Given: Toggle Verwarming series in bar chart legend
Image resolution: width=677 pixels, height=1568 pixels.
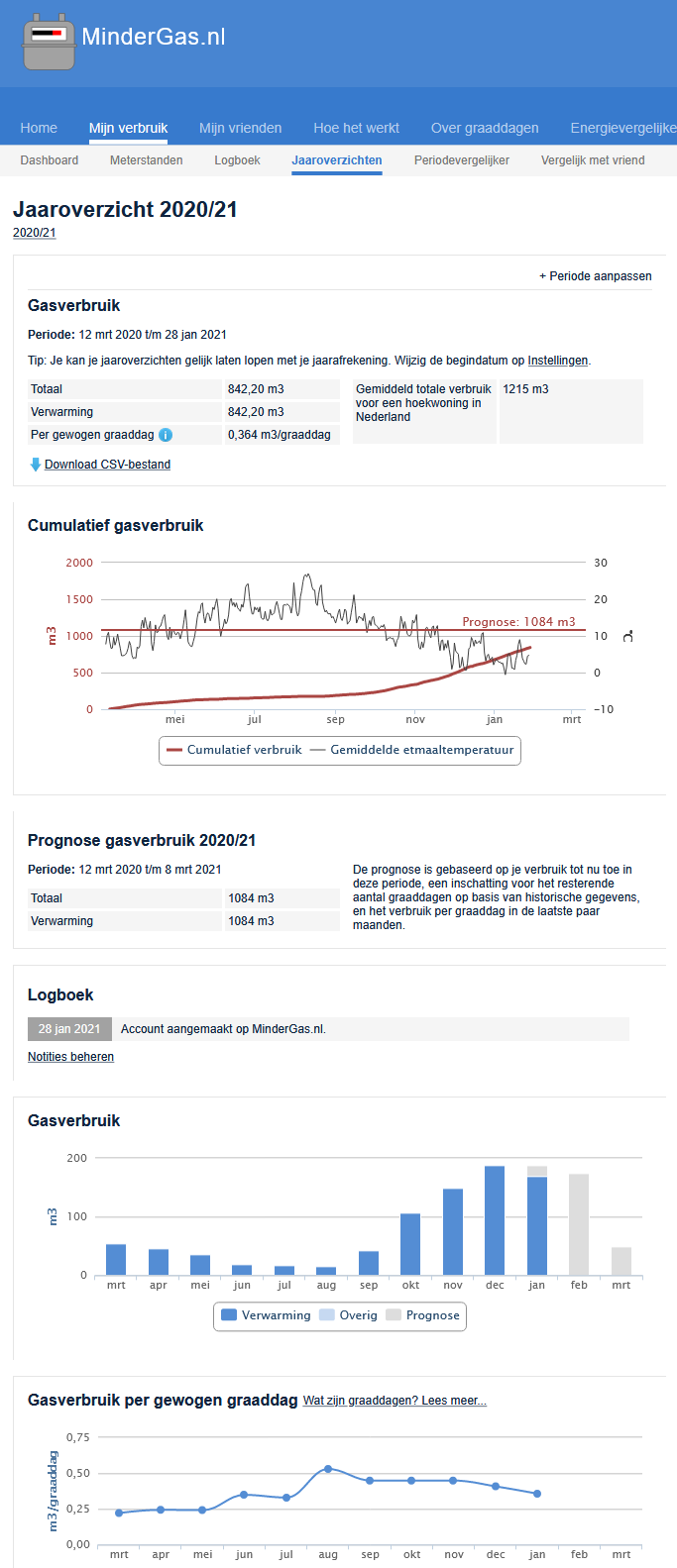Looking at the screenshot, I should point(266,1315).
